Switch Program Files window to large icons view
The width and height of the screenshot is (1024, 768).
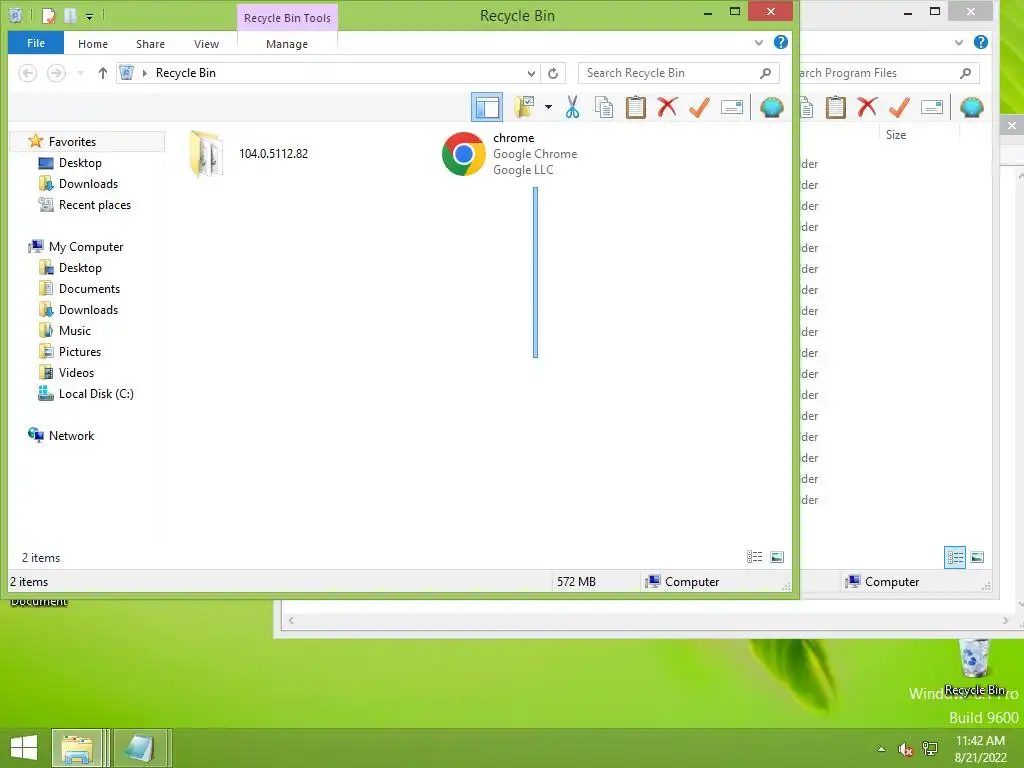[x=977, y=557]
